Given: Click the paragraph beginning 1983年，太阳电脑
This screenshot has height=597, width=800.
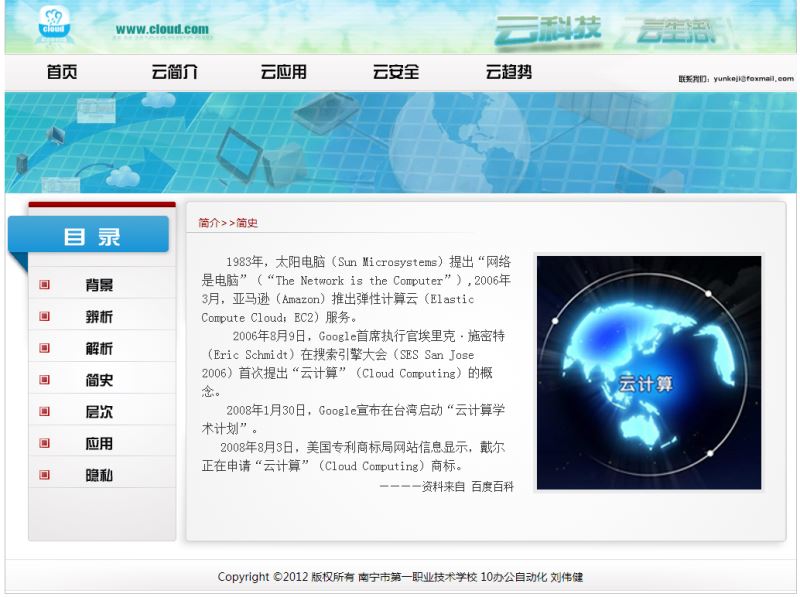Looking at the screenshot, I should point(356,289).
